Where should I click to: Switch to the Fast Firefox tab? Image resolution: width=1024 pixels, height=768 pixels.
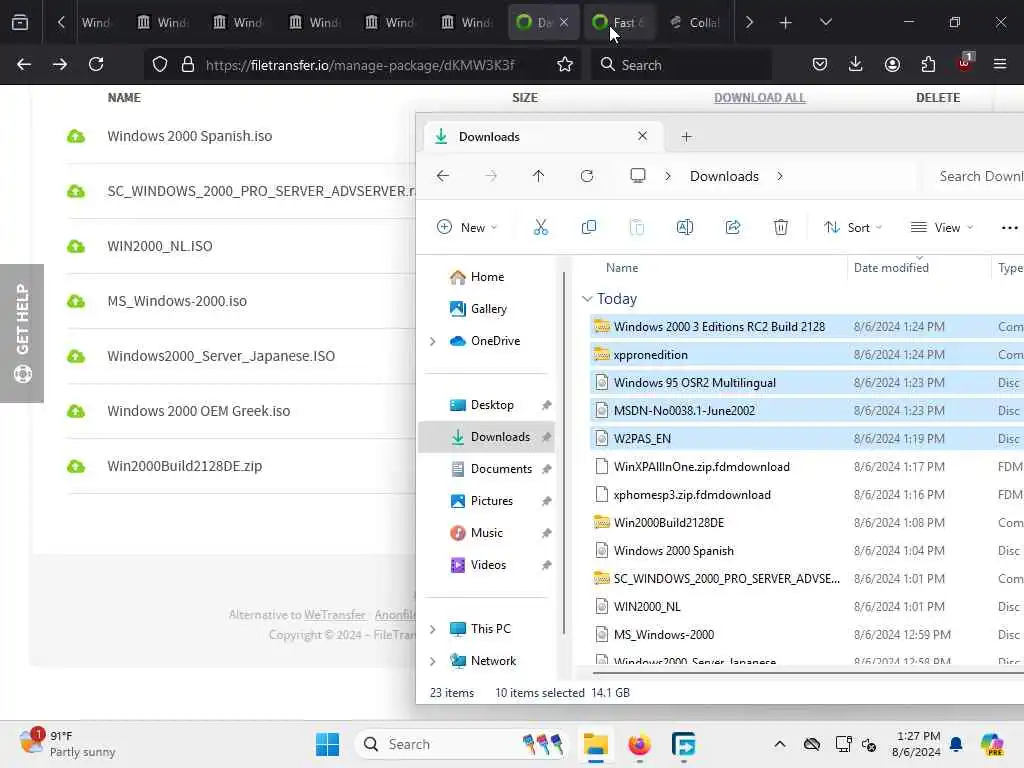pos(618,22)
